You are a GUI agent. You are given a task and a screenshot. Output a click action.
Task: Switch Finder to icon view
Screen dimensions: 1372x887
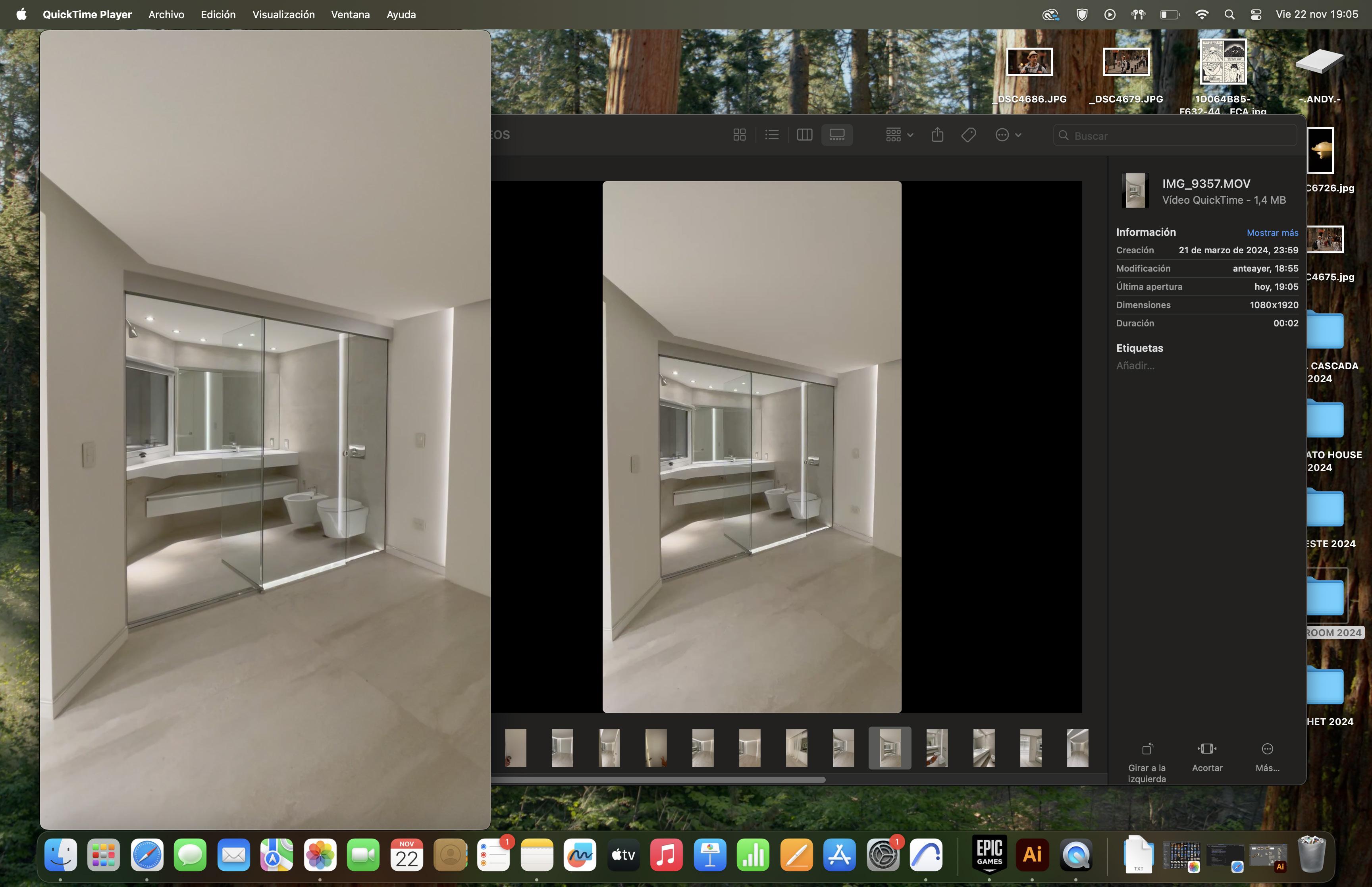click(x=739, y=135)
